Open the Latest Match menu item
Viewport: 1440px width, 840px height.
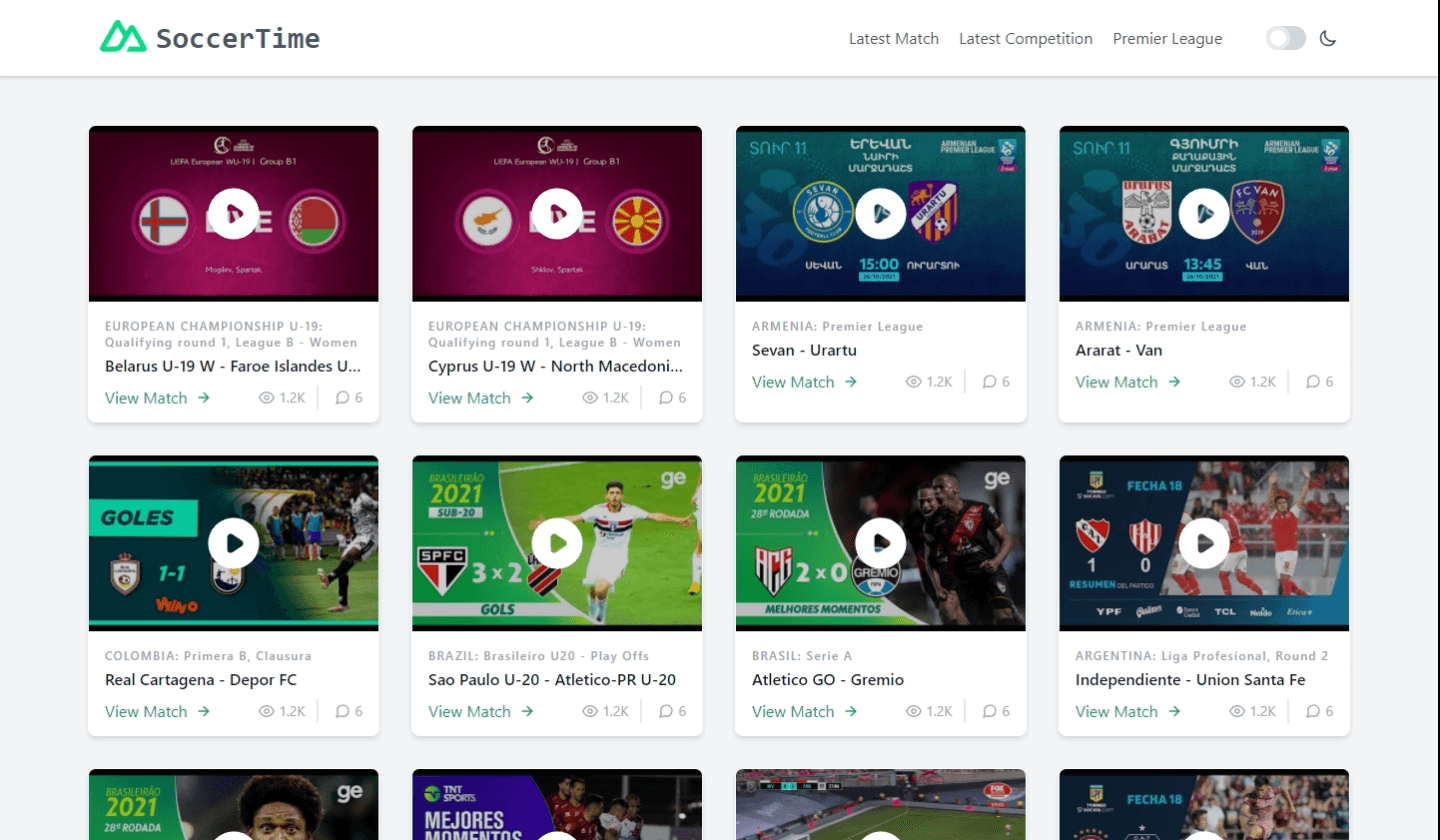coord(893,39)
